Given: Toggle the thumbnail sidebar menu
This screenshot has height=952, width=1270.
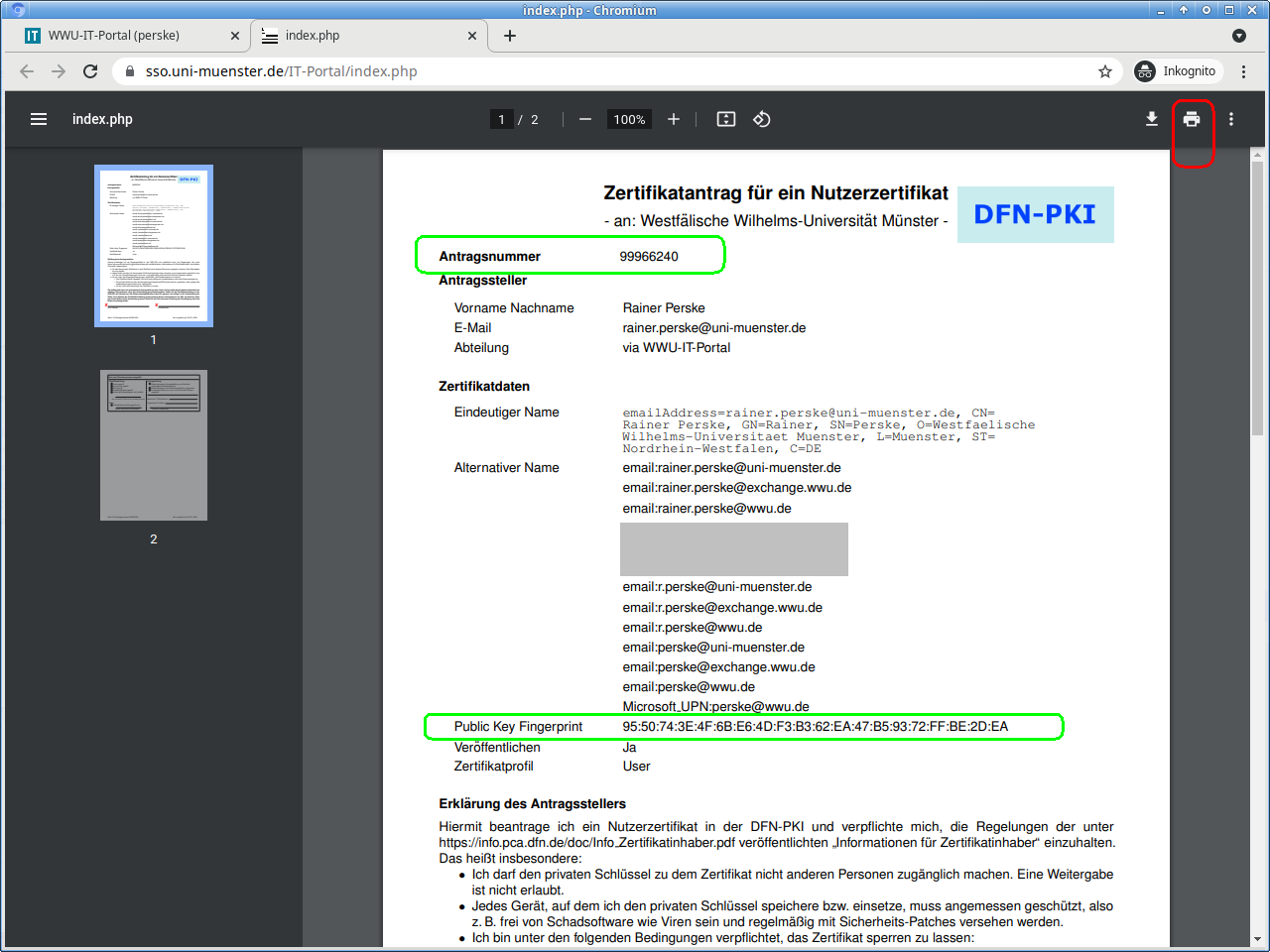Looking at the screenshot, I should tap(39, 119).
